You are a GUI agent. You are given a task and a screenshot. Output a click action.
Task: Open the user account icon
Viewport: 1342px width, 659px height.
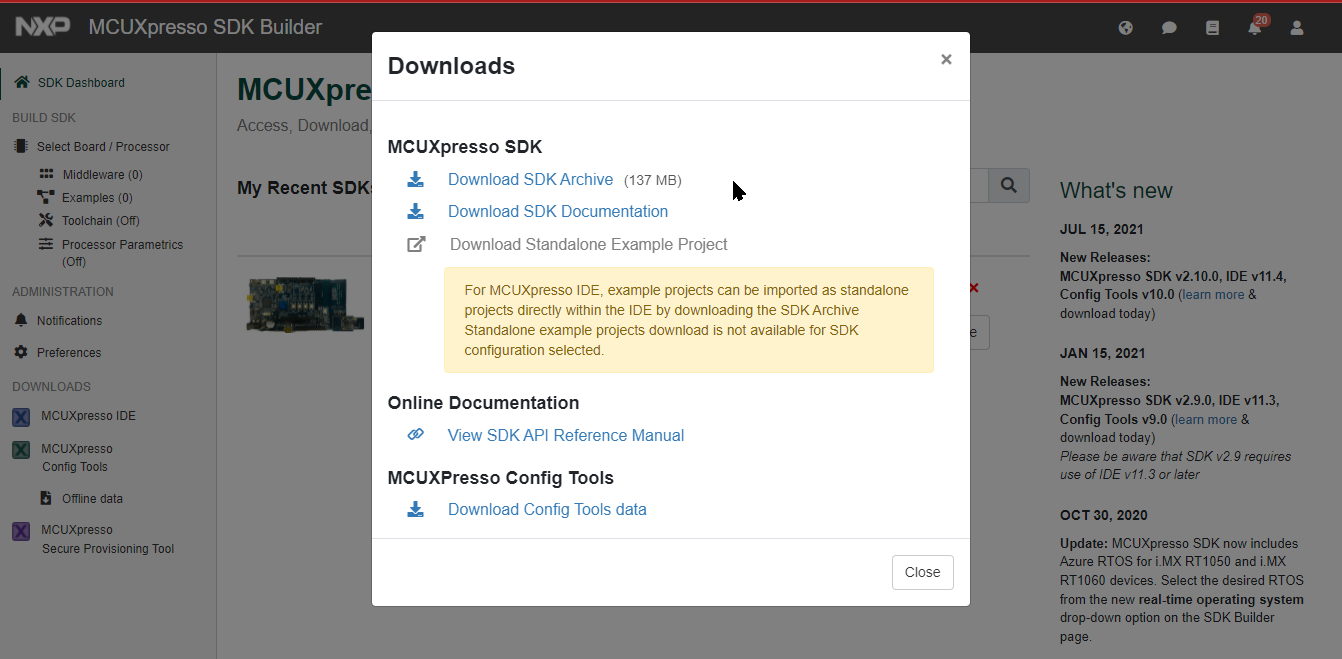point(1297,28)
